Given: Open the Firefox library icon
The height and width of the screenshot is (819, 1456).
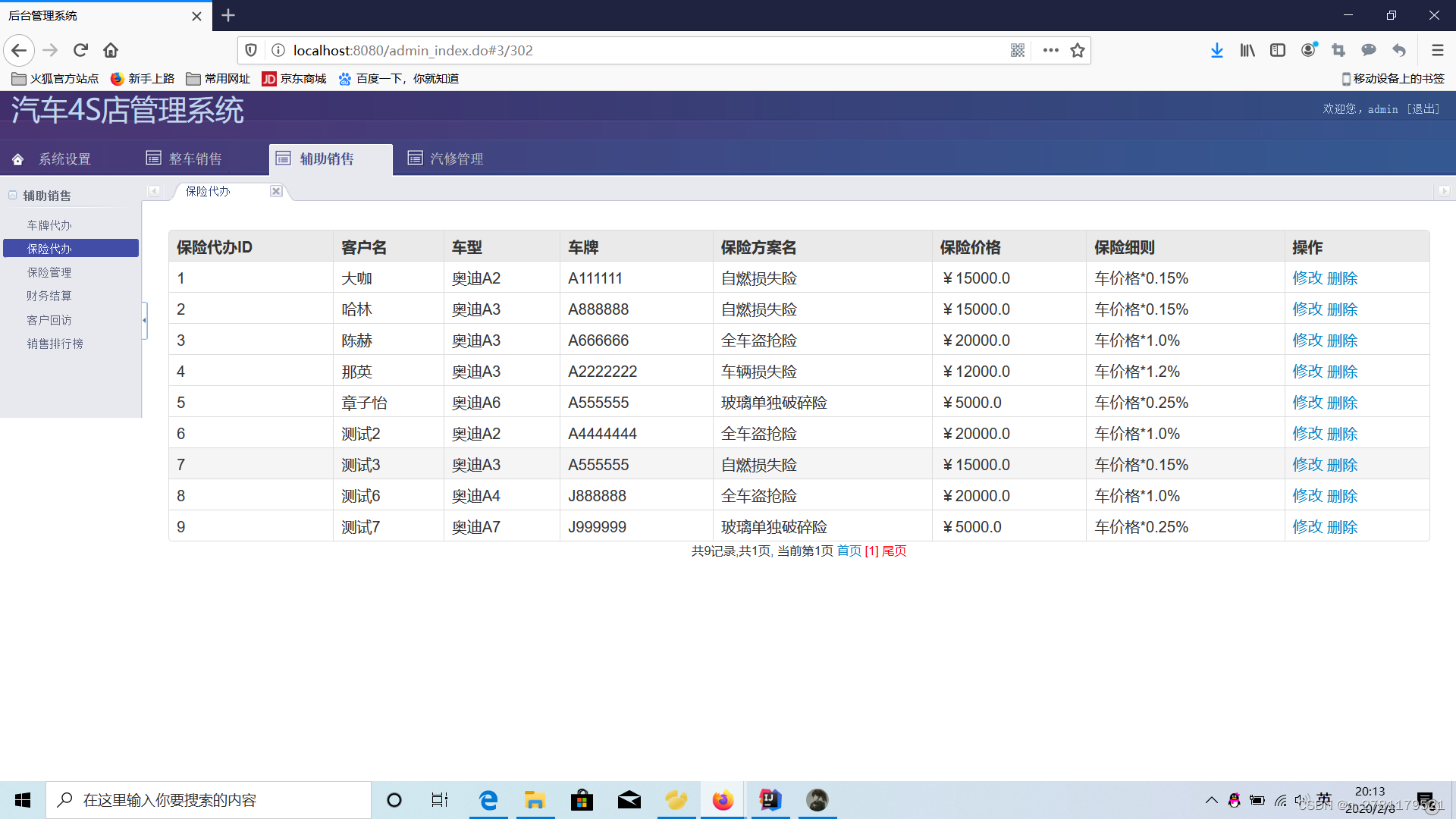Looking at the screenshot, I should tap(1247, 50).
